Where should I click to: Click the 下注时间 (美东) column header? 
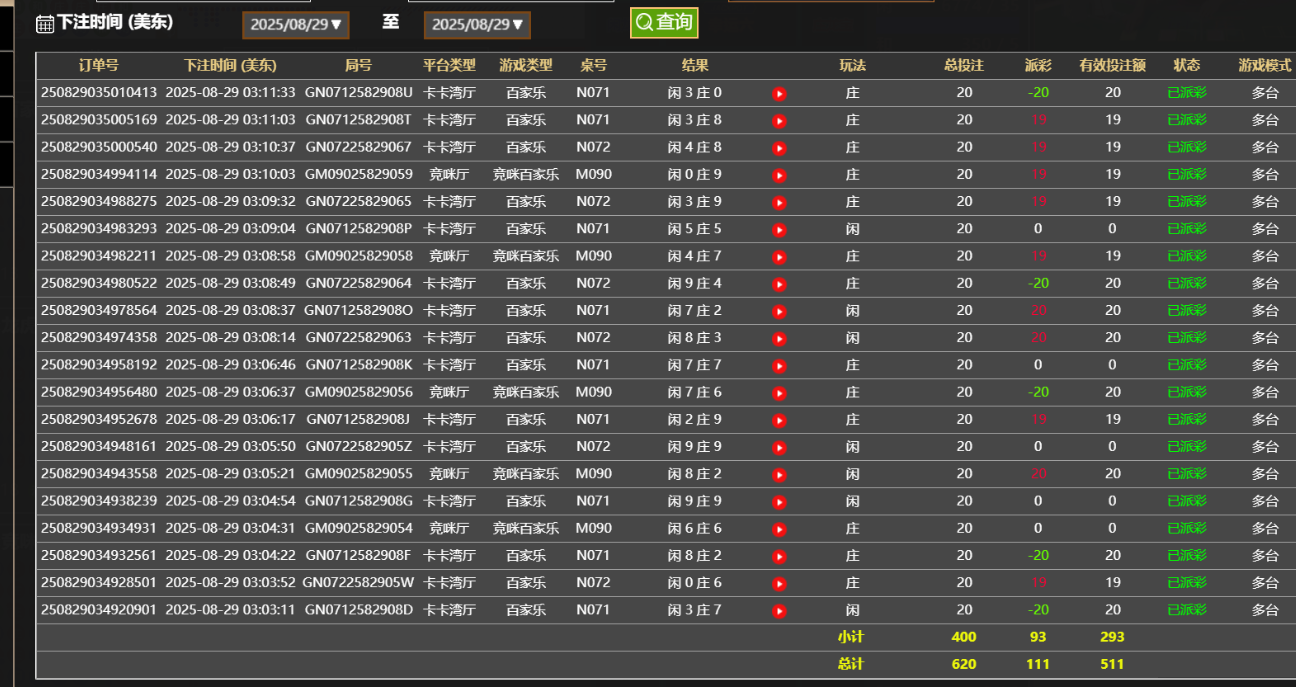tap(231, 65)
